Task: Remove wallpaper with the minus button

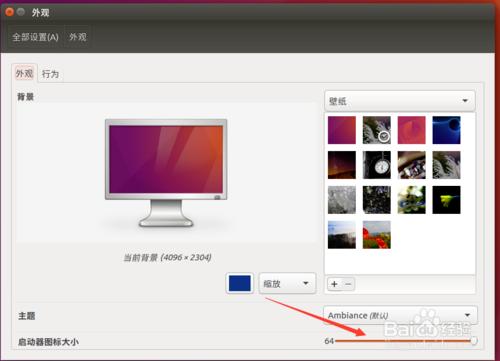Action: [348, 284]
